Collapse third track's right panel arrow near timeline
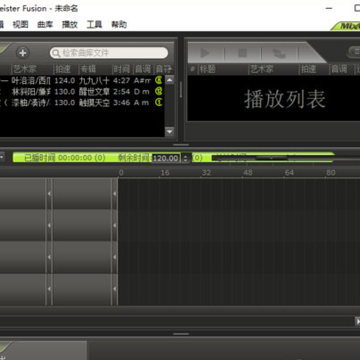360x360 pixels. point(114,257)
